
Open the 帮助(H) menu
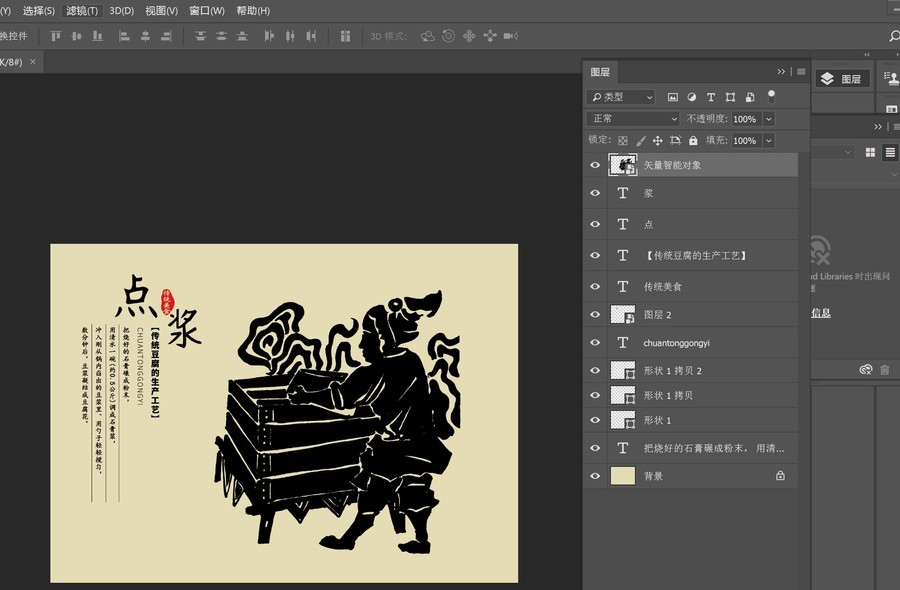253,11
